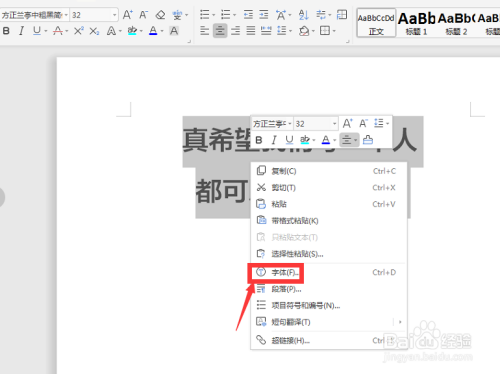
Task: Choose 粘贴 from the context menu
Action: click(329, 204)
